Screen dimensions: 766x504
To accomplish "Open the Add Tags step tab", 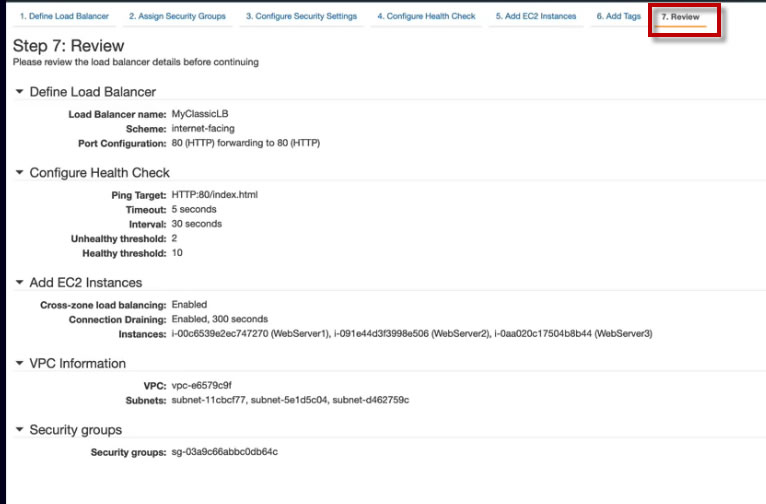I will click(619, 17).
